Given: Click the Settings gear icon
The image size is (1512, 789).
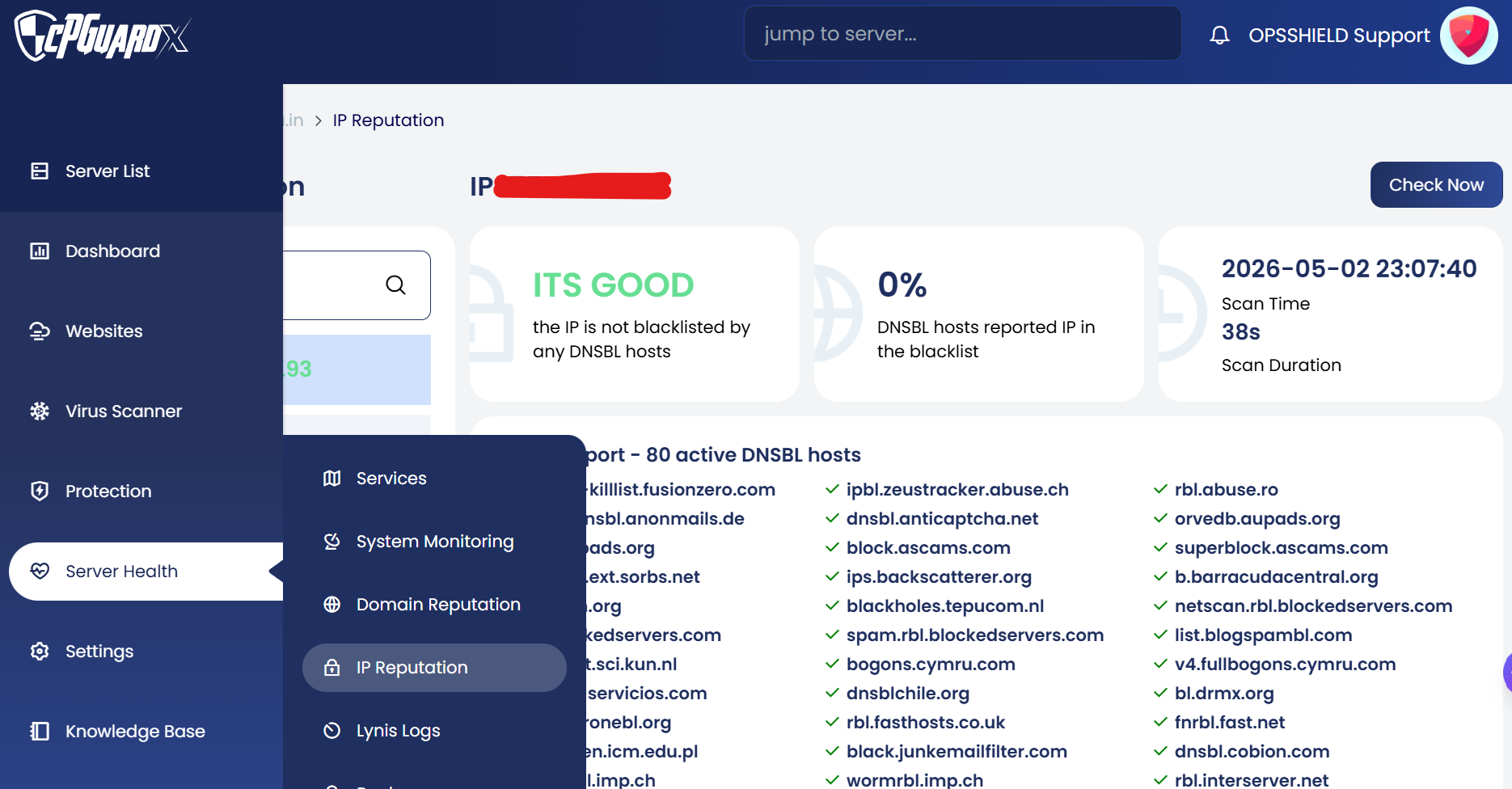Looking at the screenshot, I should [40, 651].
